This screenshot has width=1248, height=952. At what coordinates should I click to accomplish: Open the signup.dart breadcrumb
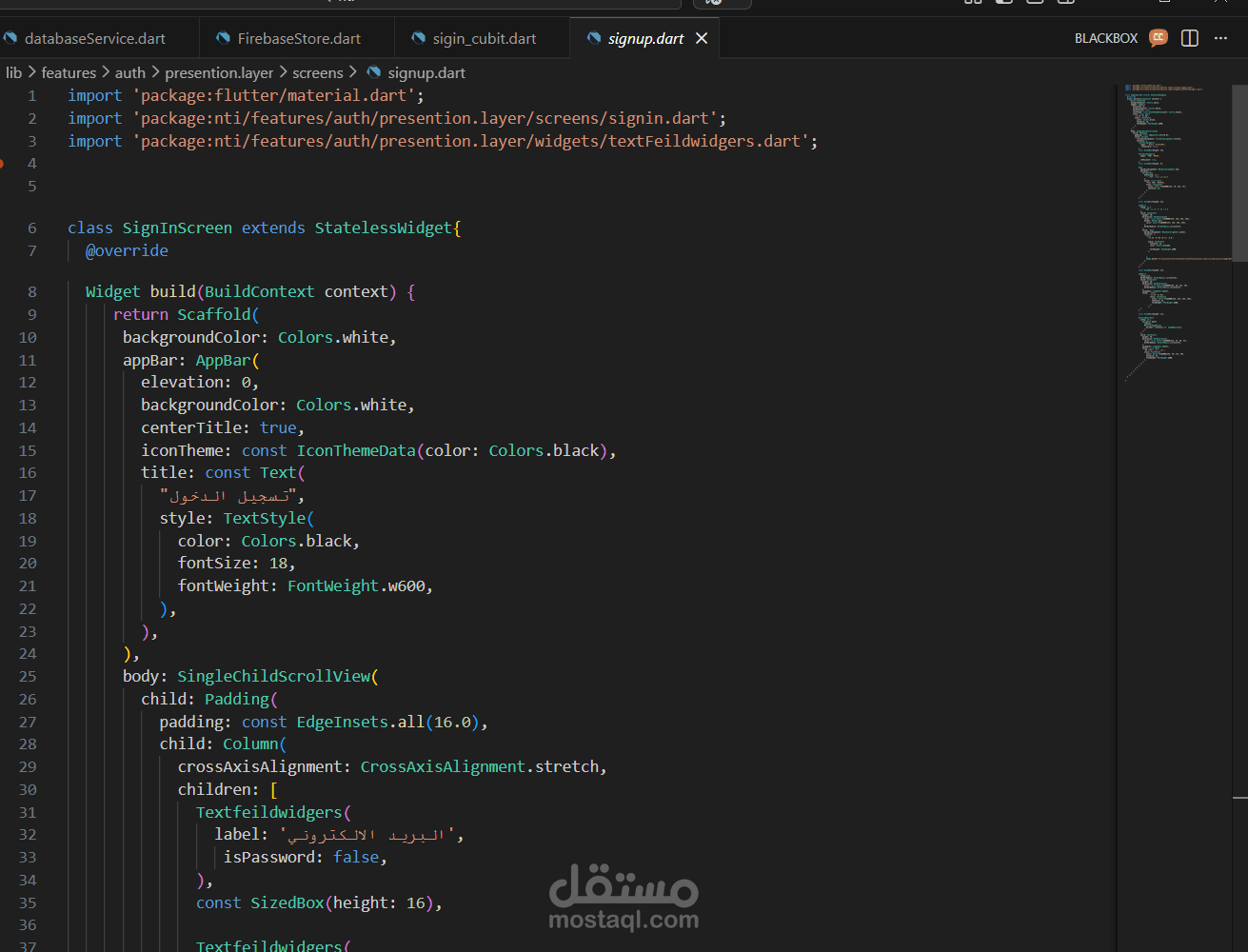click(416, 72)
